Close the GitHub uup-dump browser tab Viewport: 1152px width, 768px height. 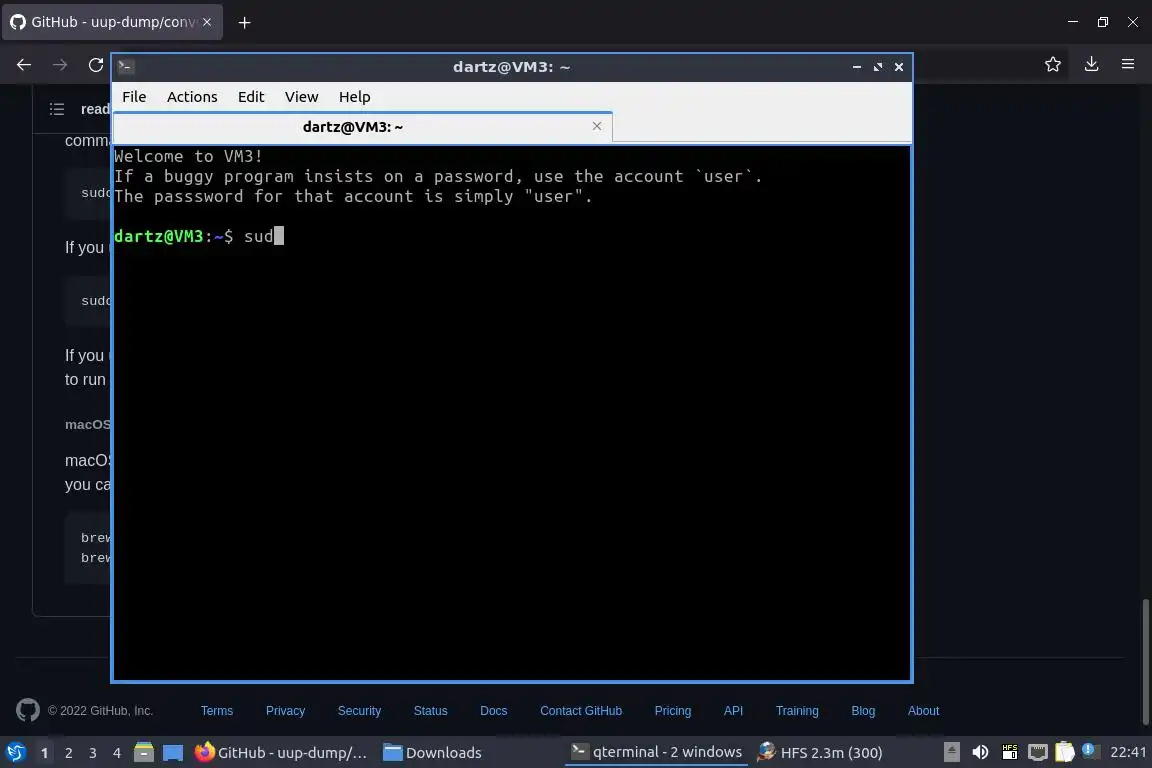coord(207,22)
